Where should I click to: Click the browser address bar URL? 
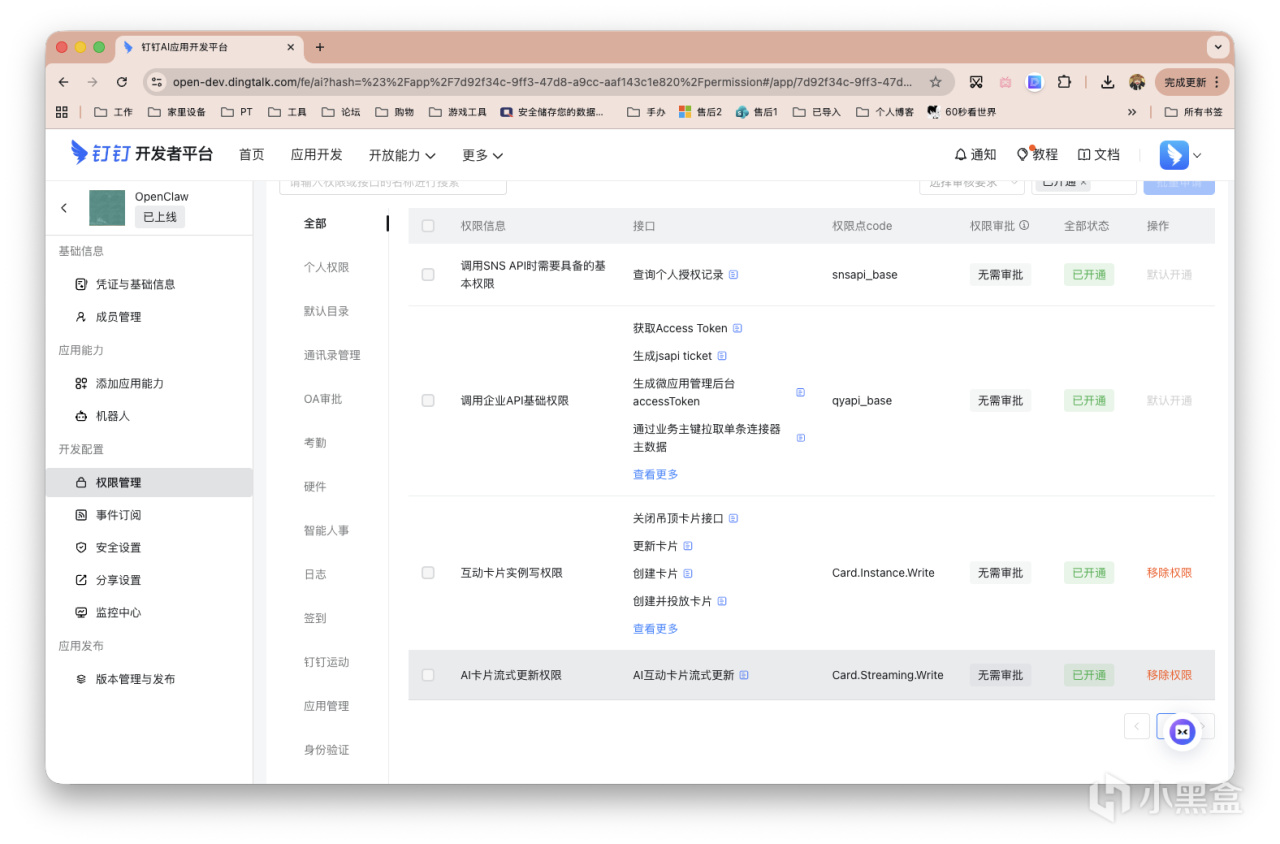(x=542, y=82)
